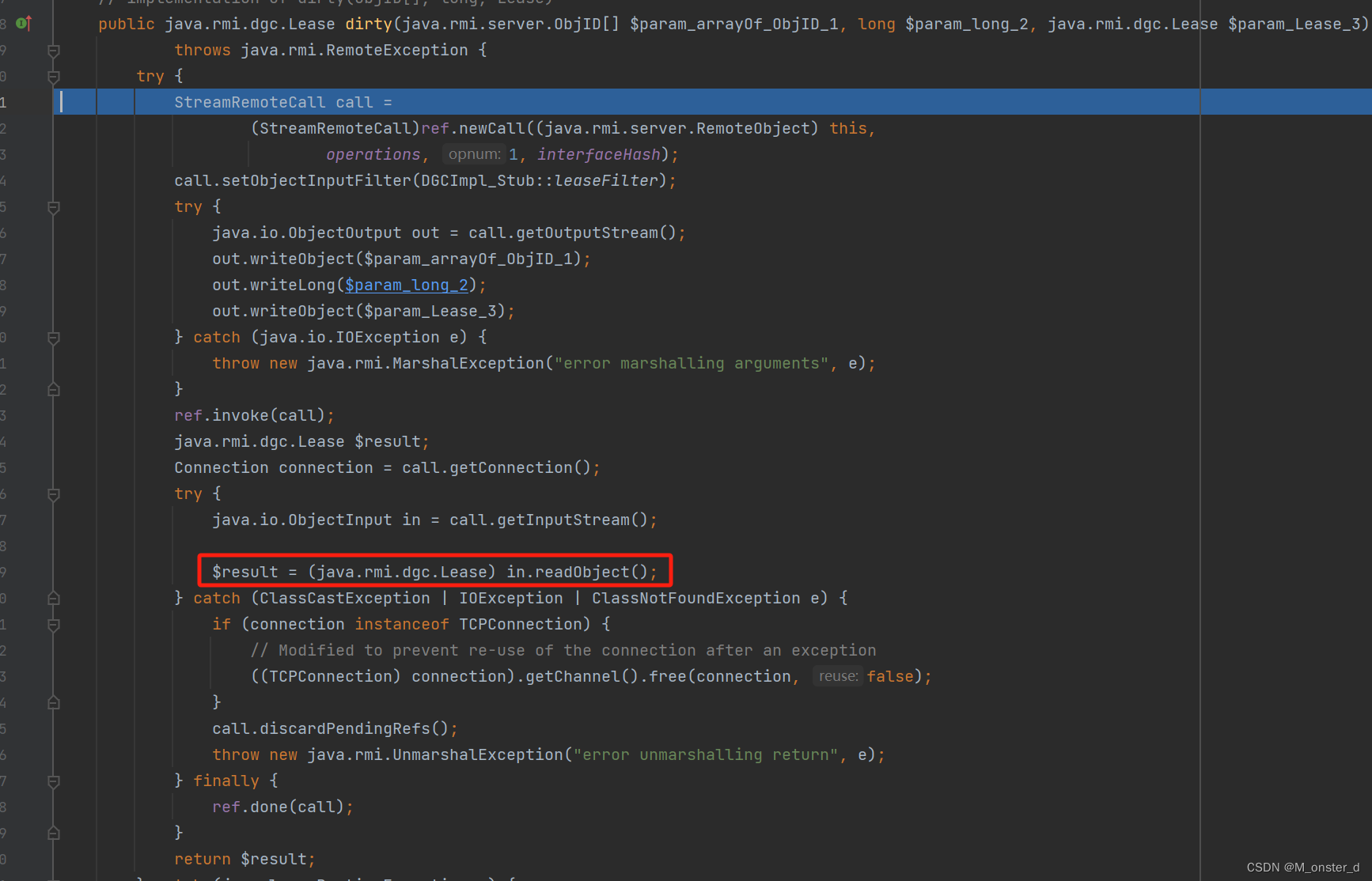Click ref.done(call); statement
The height and width of the screenshot is (881, 1372).
(282, 807)
